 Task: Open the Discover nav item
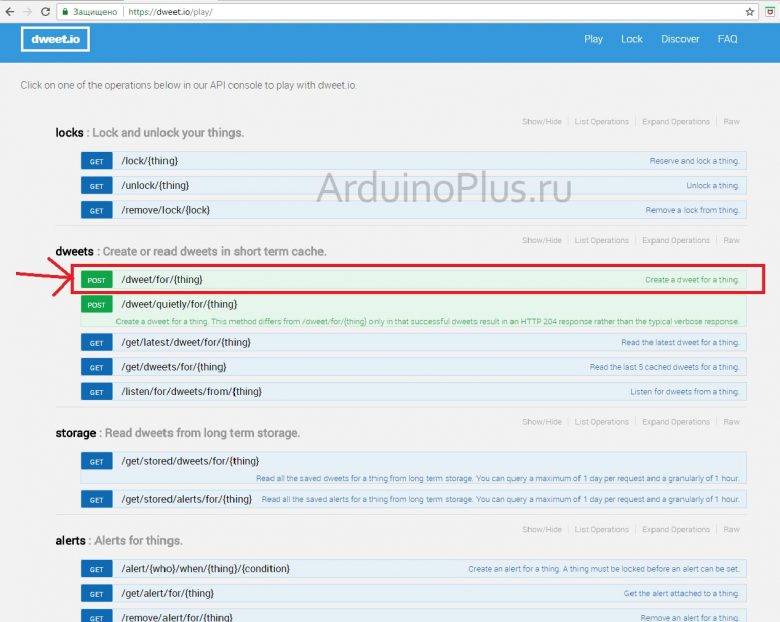point(680,39)
